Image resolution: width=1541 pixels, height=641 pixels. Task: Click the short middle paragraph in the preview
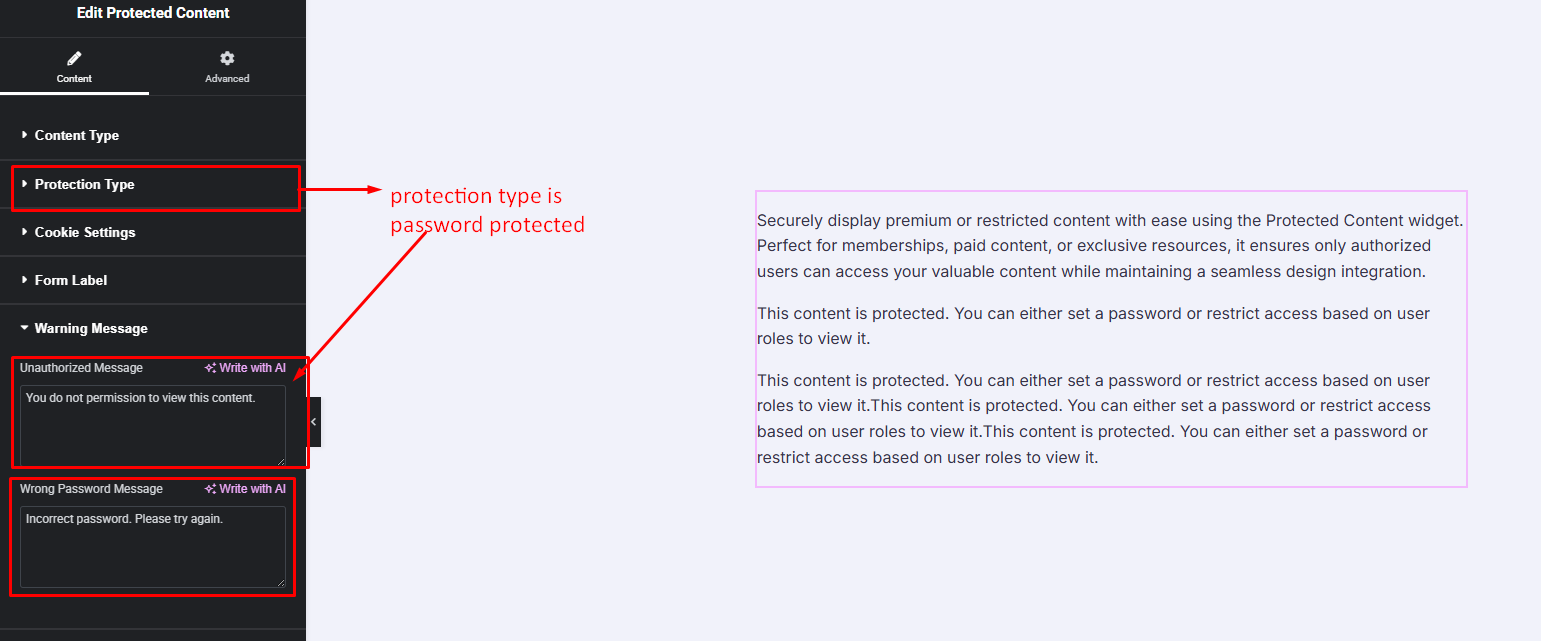pyautogui.click(x=1093, y=326)
